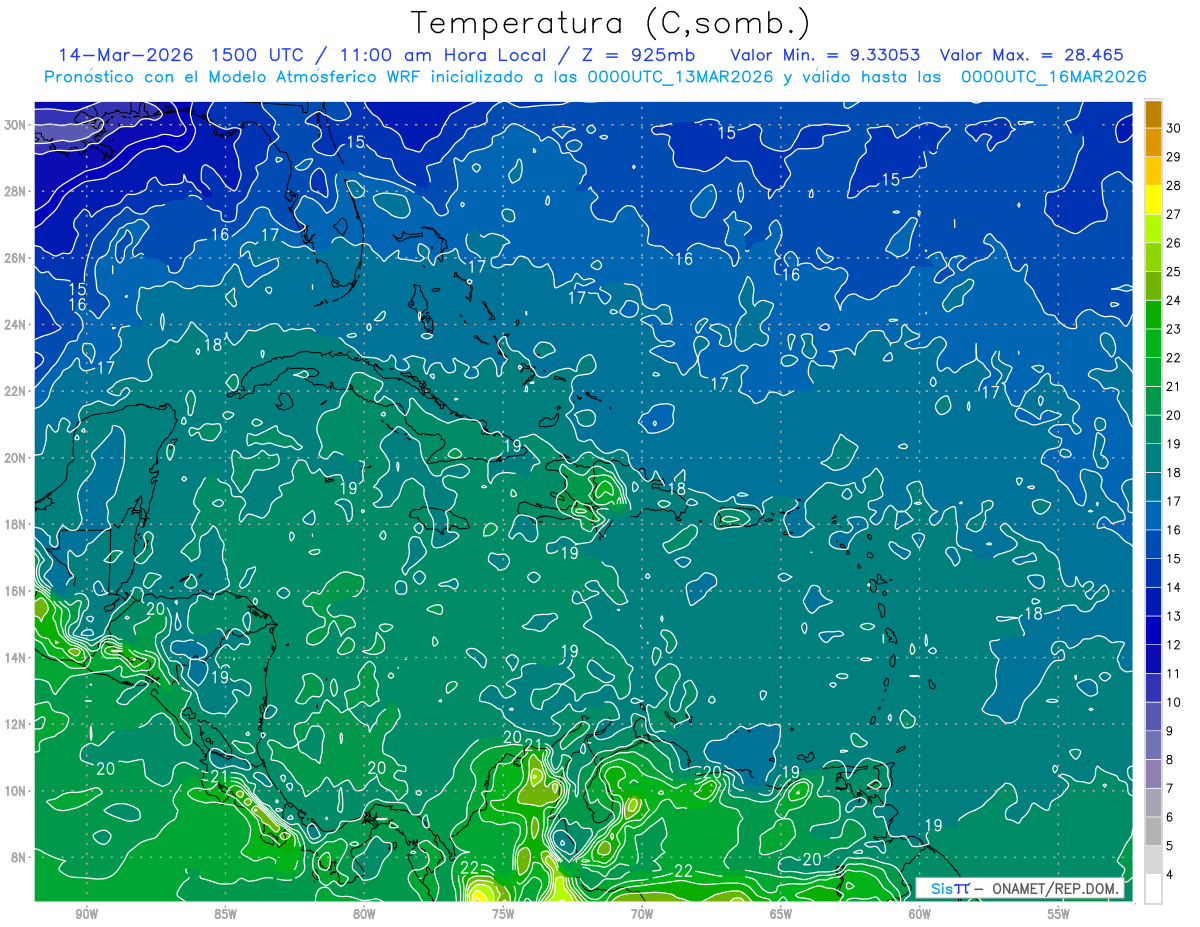
Task: Click legend value 9 on color scale
Action: tap(1172, 732)
